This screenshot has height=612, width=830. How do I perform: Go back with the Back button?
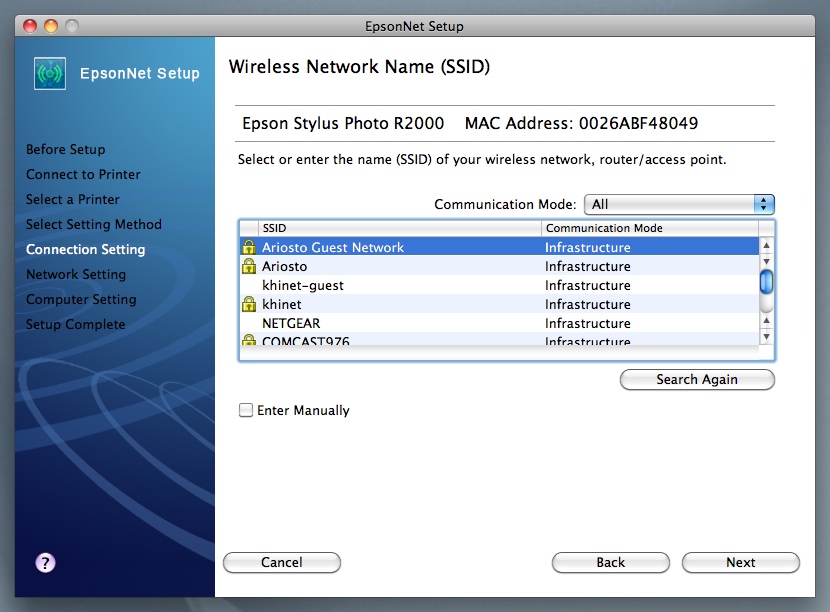click(610, 563)
